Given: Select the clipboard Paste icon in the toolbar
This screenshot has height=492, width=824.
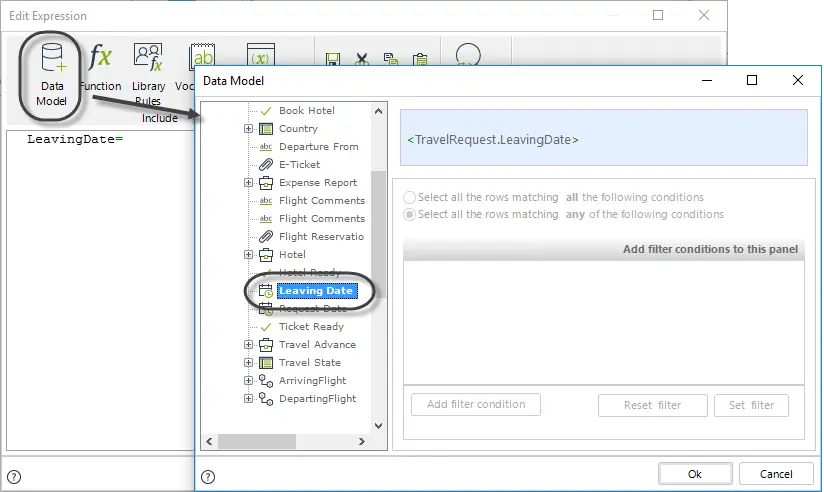Looking at the screenshot, I should (x=420, y=59).
